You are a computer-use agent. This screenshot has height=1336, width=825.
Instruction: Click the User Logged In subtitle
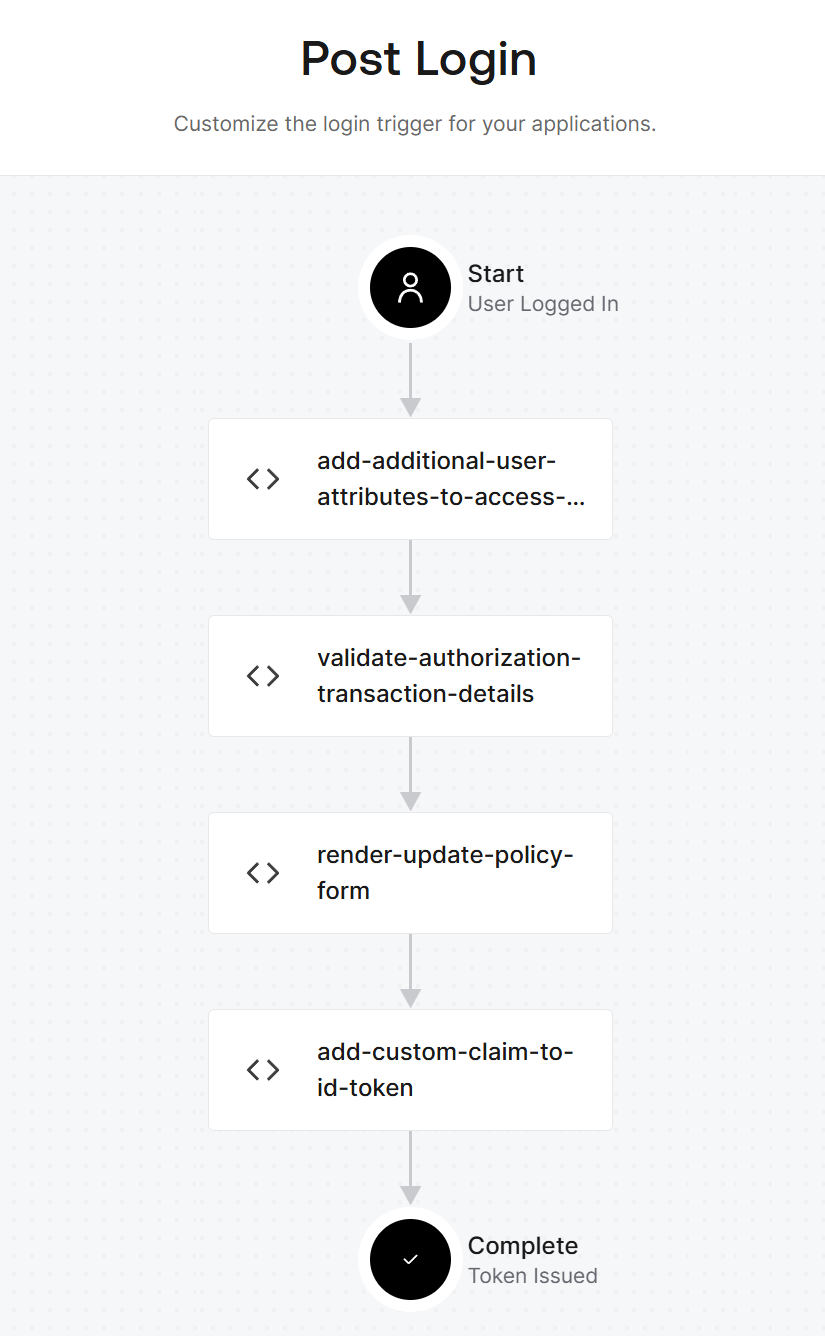point(543,304)
